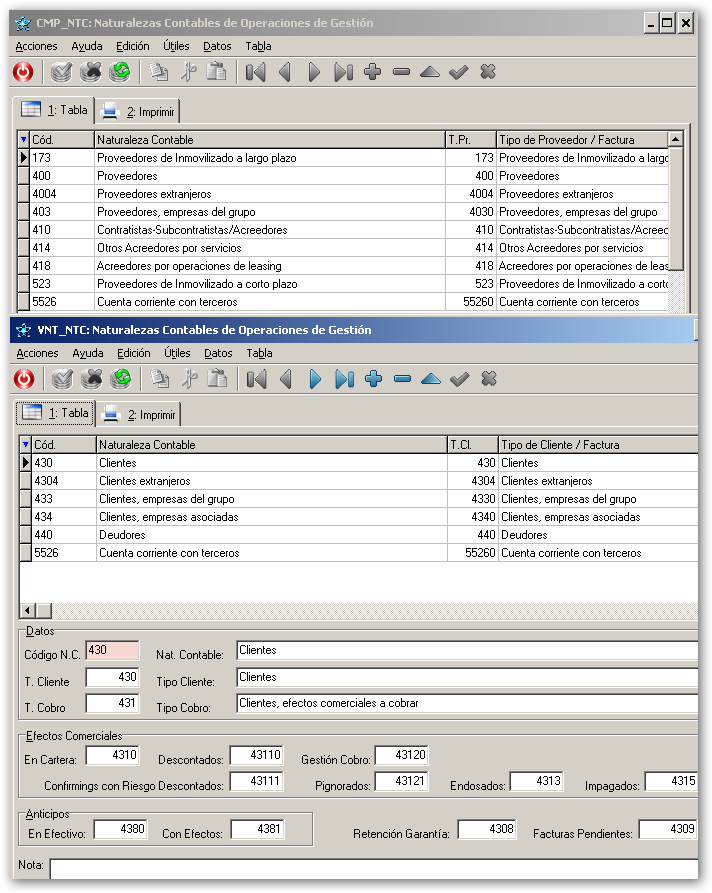
Task: Open Acciones menu in CMP_NTC window
Action: (36, 46)
